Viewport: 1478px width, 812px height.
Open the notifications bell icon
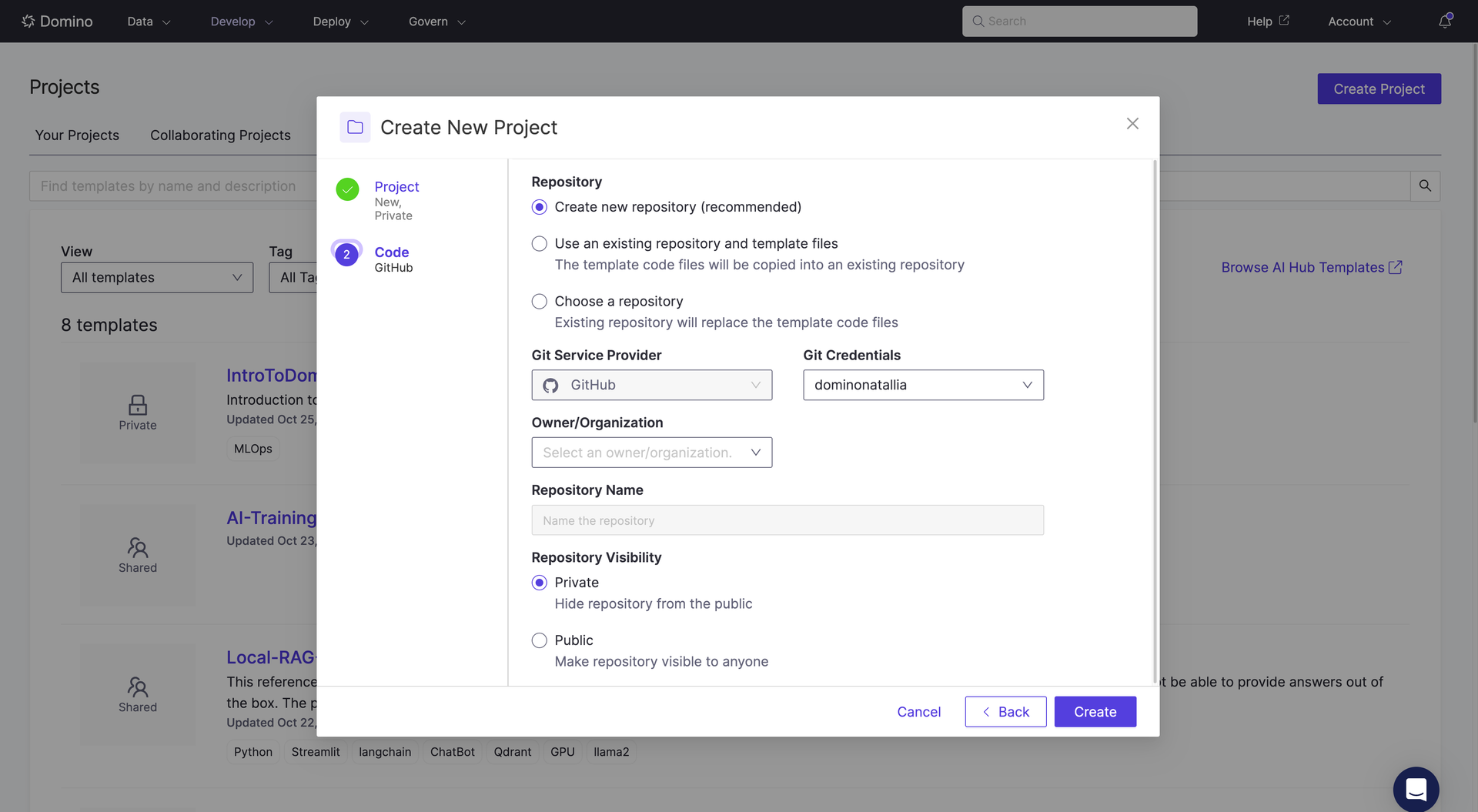coord(1445,21)
